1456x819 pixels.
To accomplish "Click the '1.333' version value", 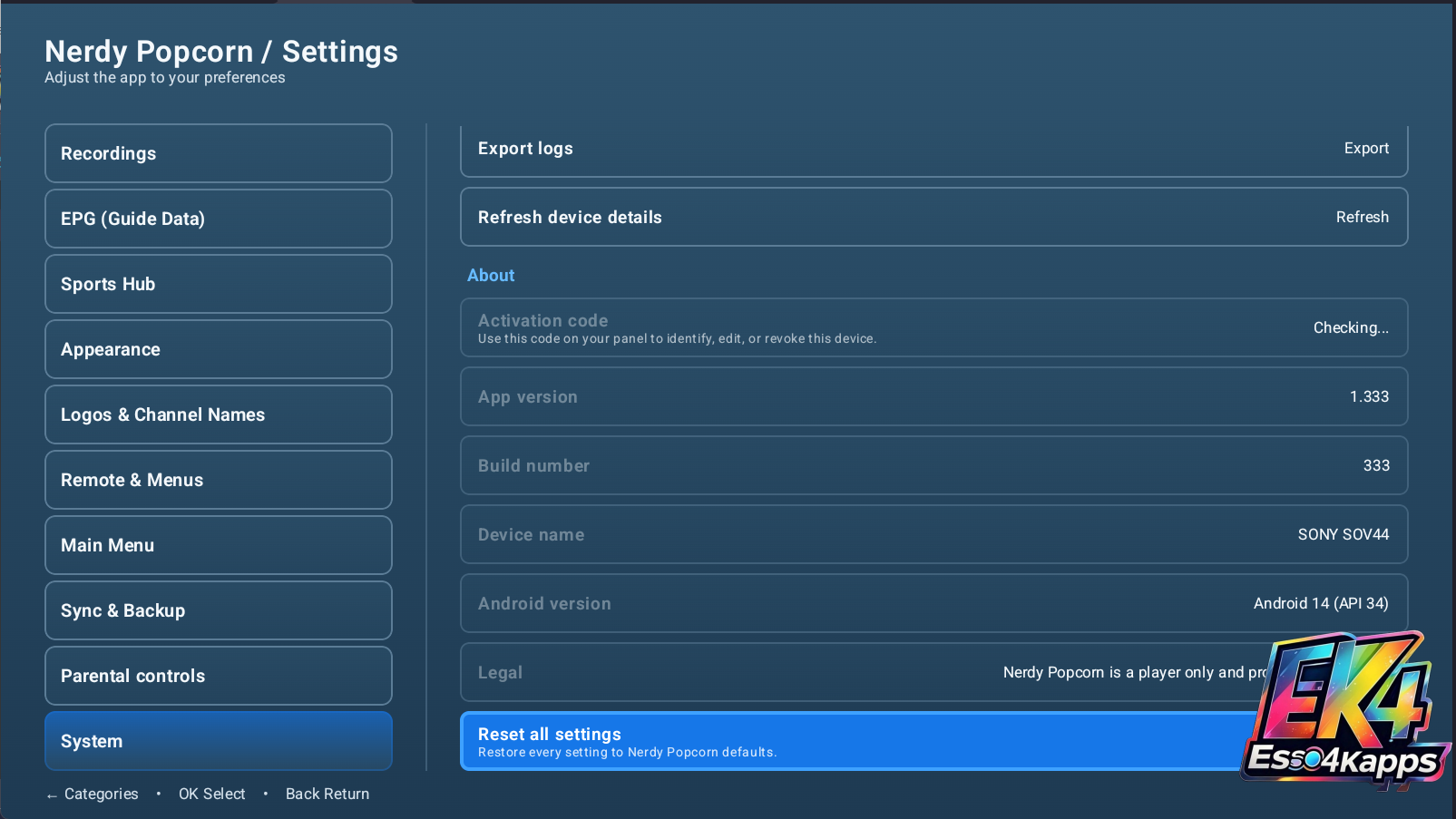I will tap(1369, 396).
